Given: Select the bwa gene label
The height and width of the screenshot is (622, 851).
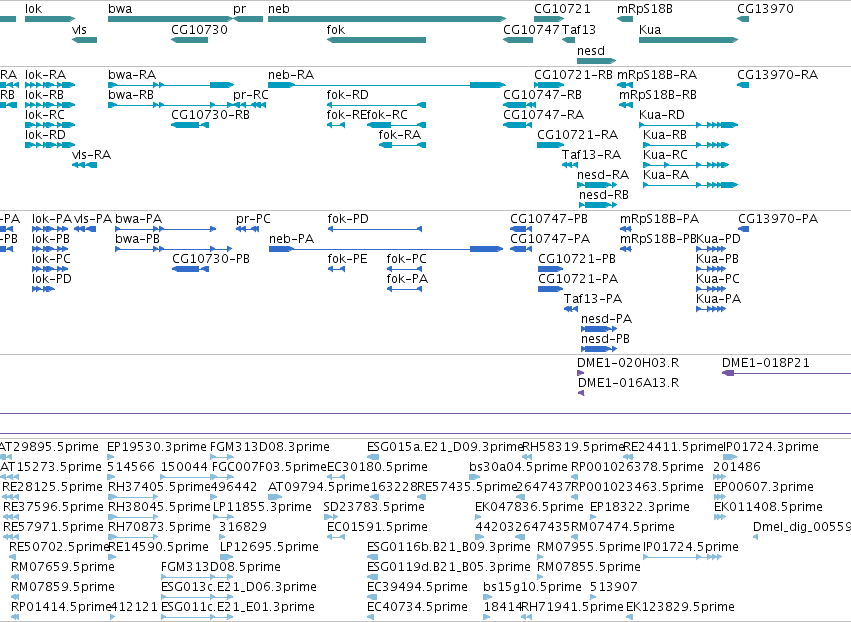Looking at the screenshot, I should pyautogui.click(x=120, y=9).
